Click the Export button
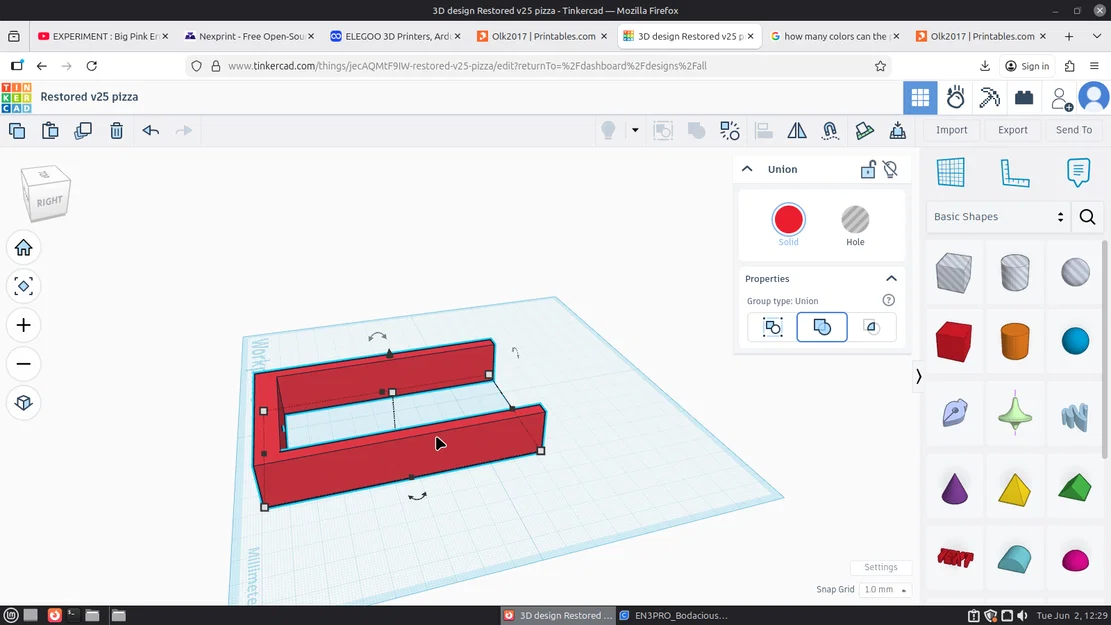 click(x=1013, y=130)
